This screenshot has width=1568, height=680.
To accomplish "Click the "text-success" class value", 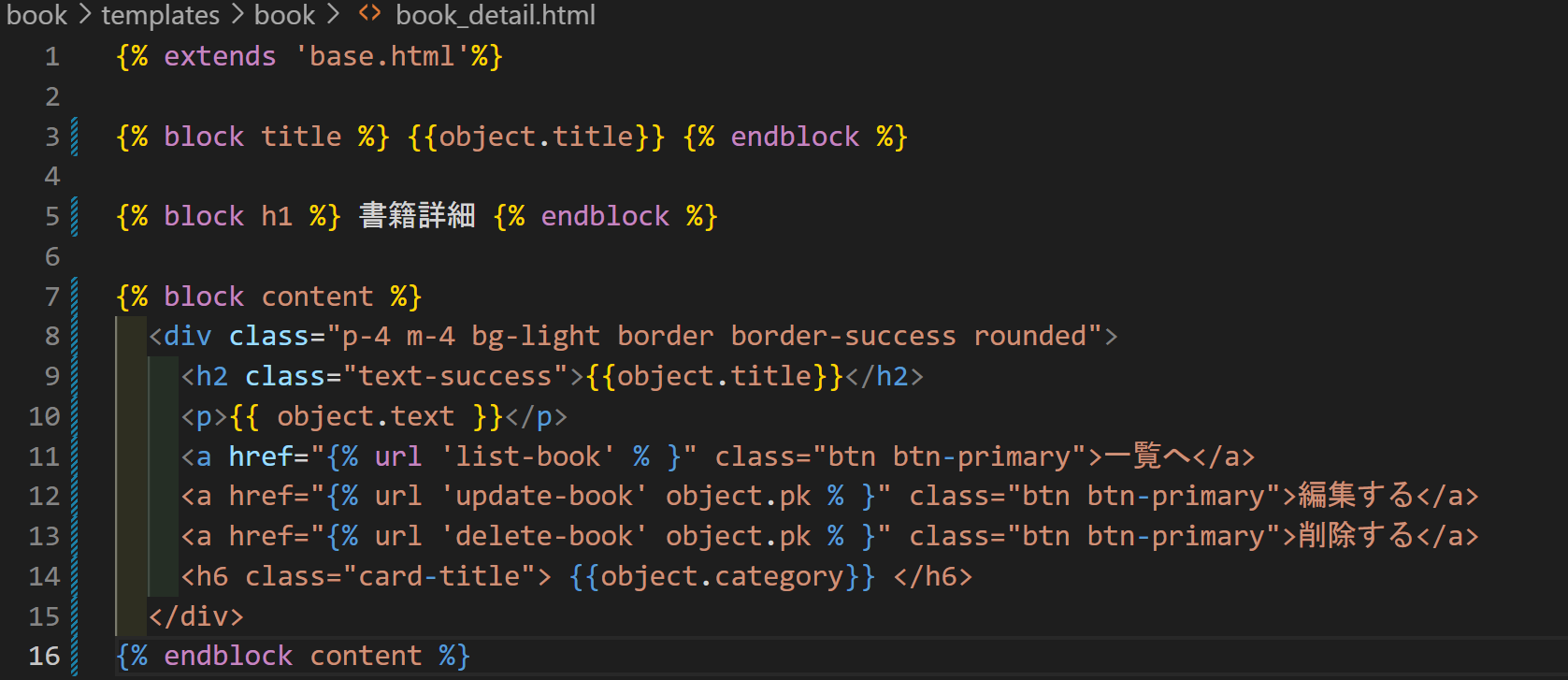I will click(x=455, y=377).
